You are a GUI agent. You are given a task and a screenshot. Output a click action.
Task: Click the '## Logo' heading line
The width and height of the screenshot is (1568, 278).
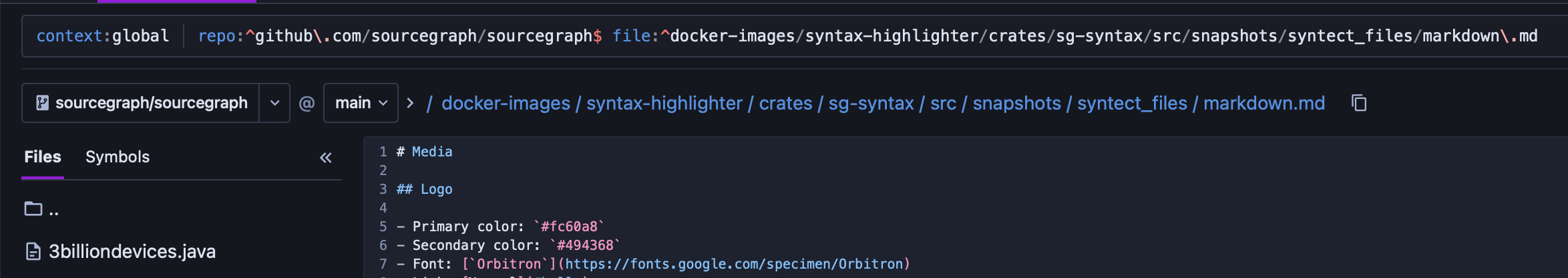click(x=425, y=189)
